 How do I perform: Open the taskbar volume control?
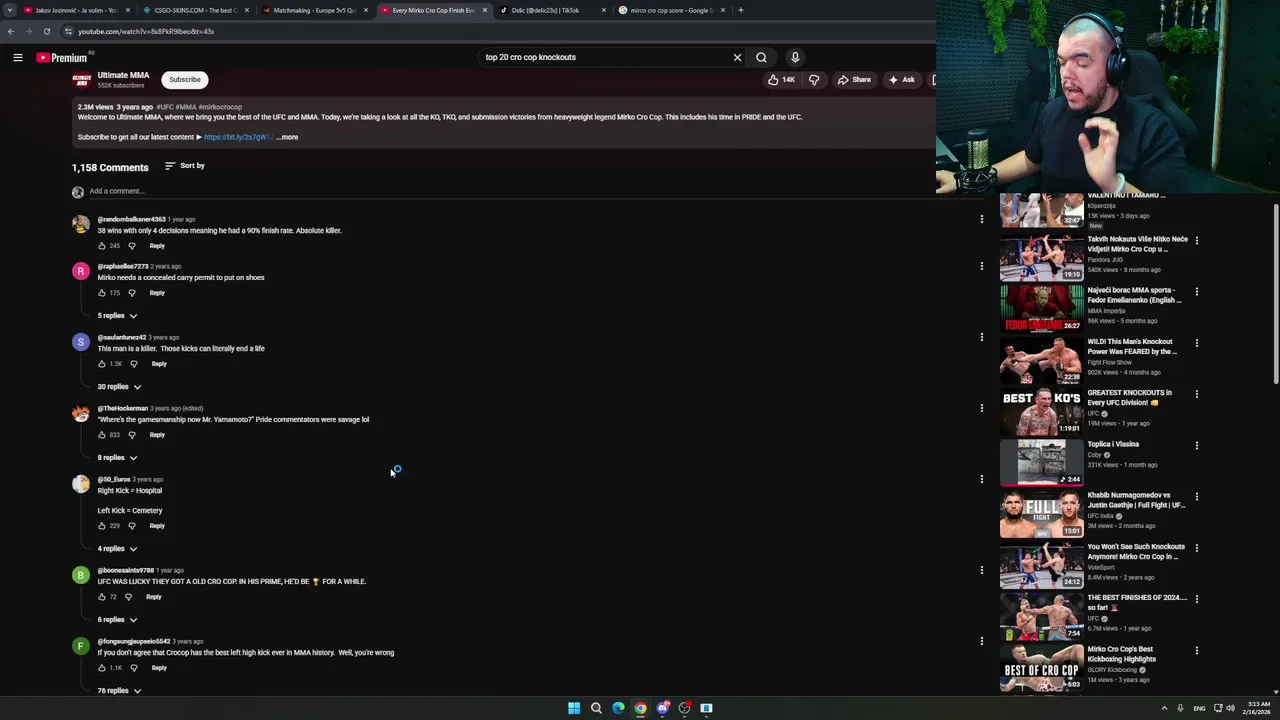tap(1230, 708)
